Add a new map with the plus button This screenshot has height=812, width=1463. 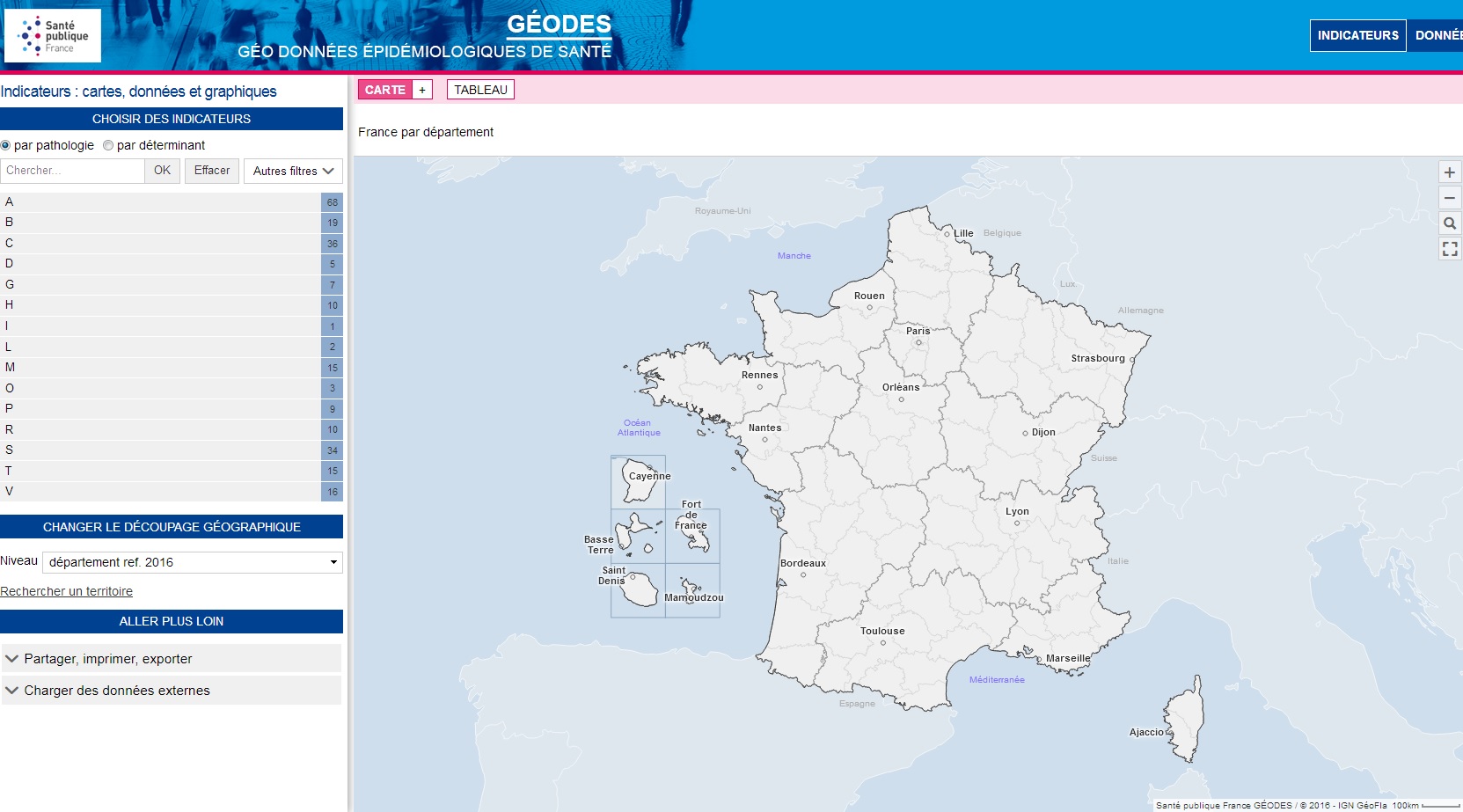click(x=422, y=90)
